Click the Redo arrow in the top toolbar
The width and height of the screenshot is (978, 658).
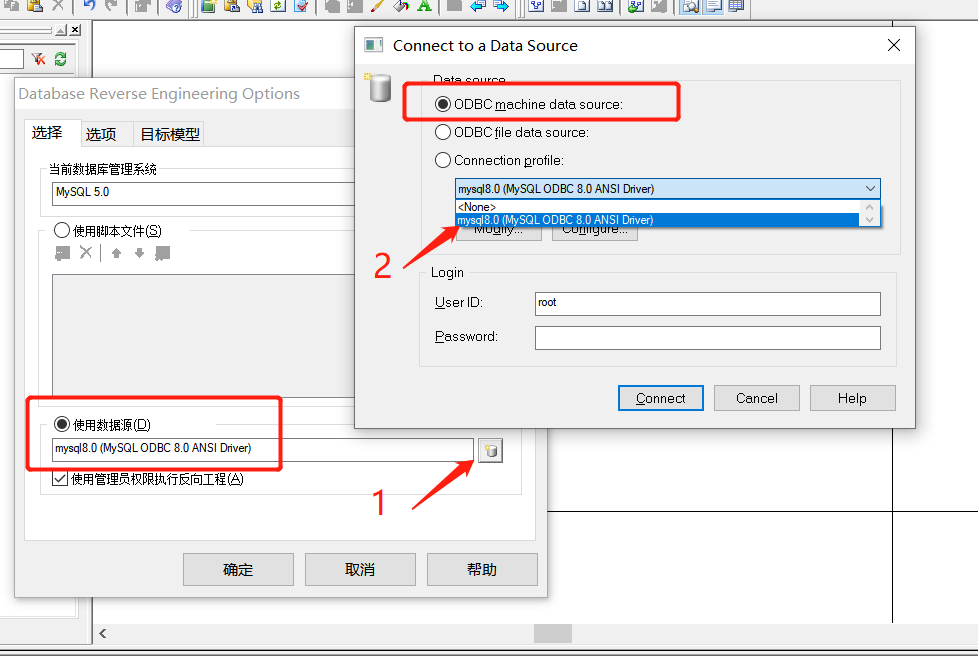(x=112, y=6)
